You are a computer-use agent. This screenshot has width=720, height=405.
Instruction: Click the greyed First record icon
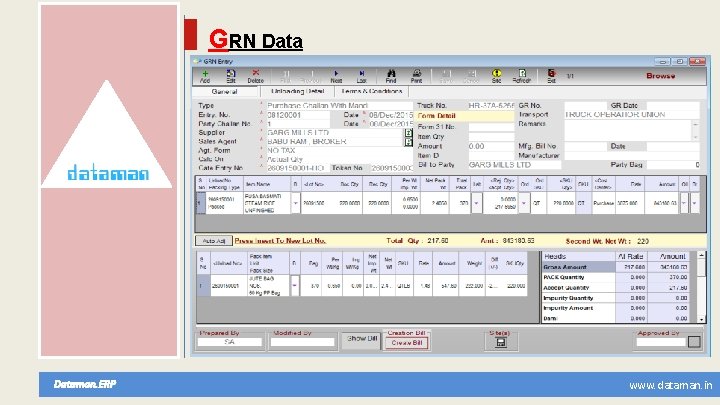coord(285,76)
